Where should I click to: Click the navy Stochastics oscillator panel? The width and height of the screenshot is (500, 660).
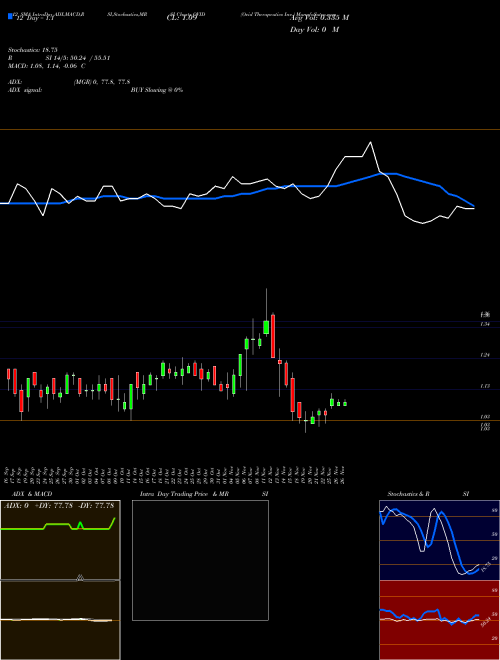click(439, 540)
